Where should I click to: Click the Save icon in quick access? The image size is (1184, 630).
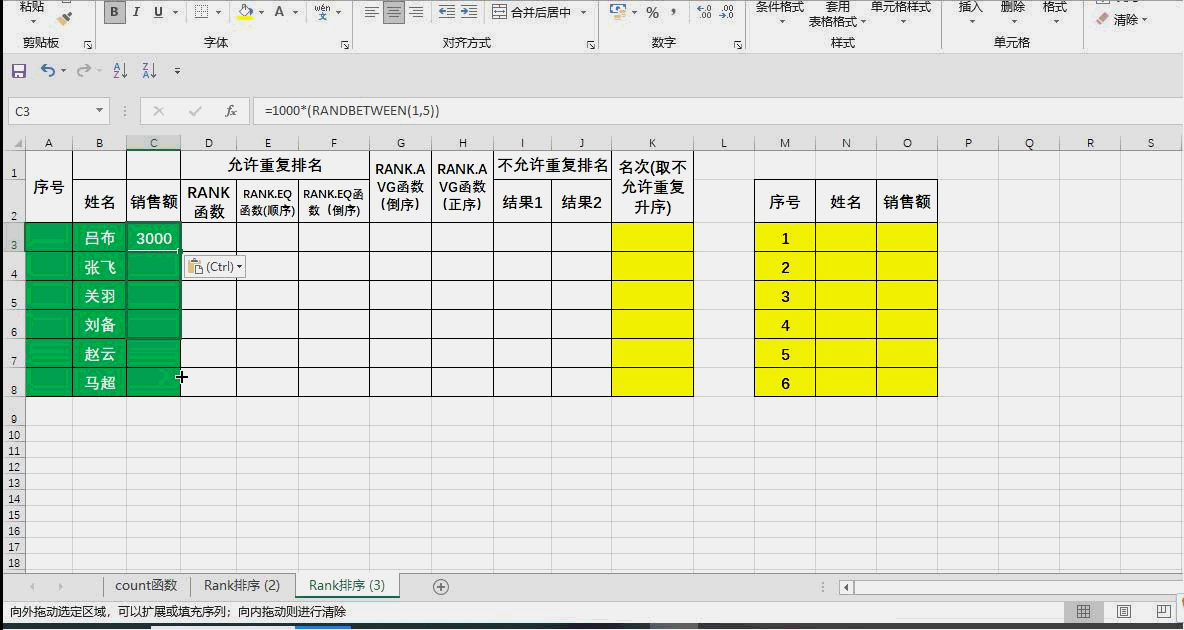[19, 71]
